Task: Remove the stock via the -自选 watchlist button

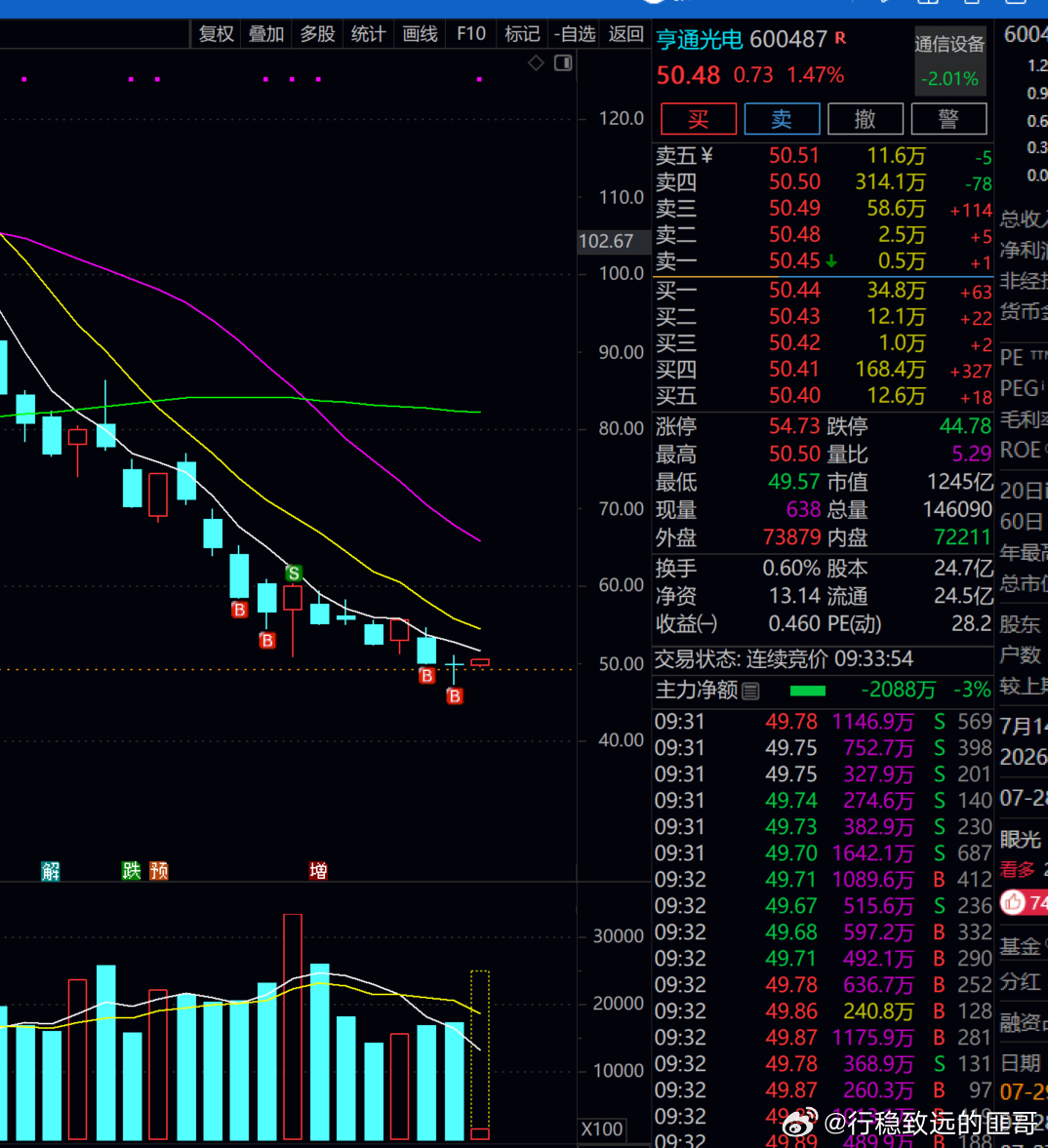Action: coord(575,34)
